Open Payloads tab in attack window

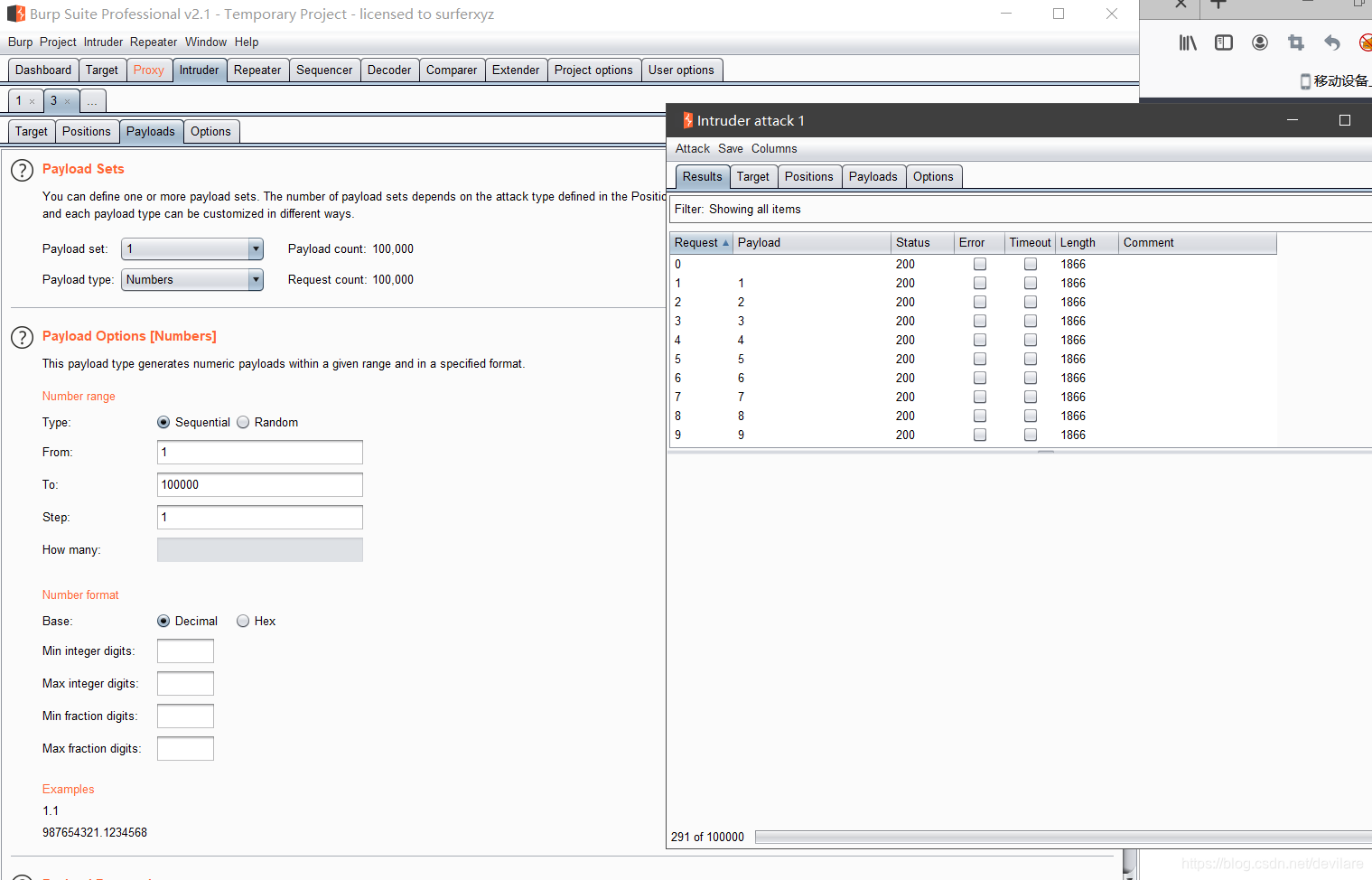pyautogui.click(x=873, y=177)
